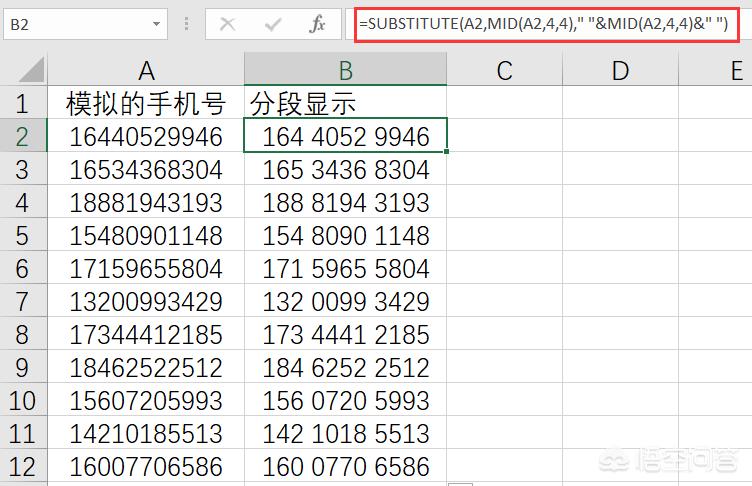Select cell containing 18462522512
The height and width of the screenshot is (486, 752).
pos(146,367)
